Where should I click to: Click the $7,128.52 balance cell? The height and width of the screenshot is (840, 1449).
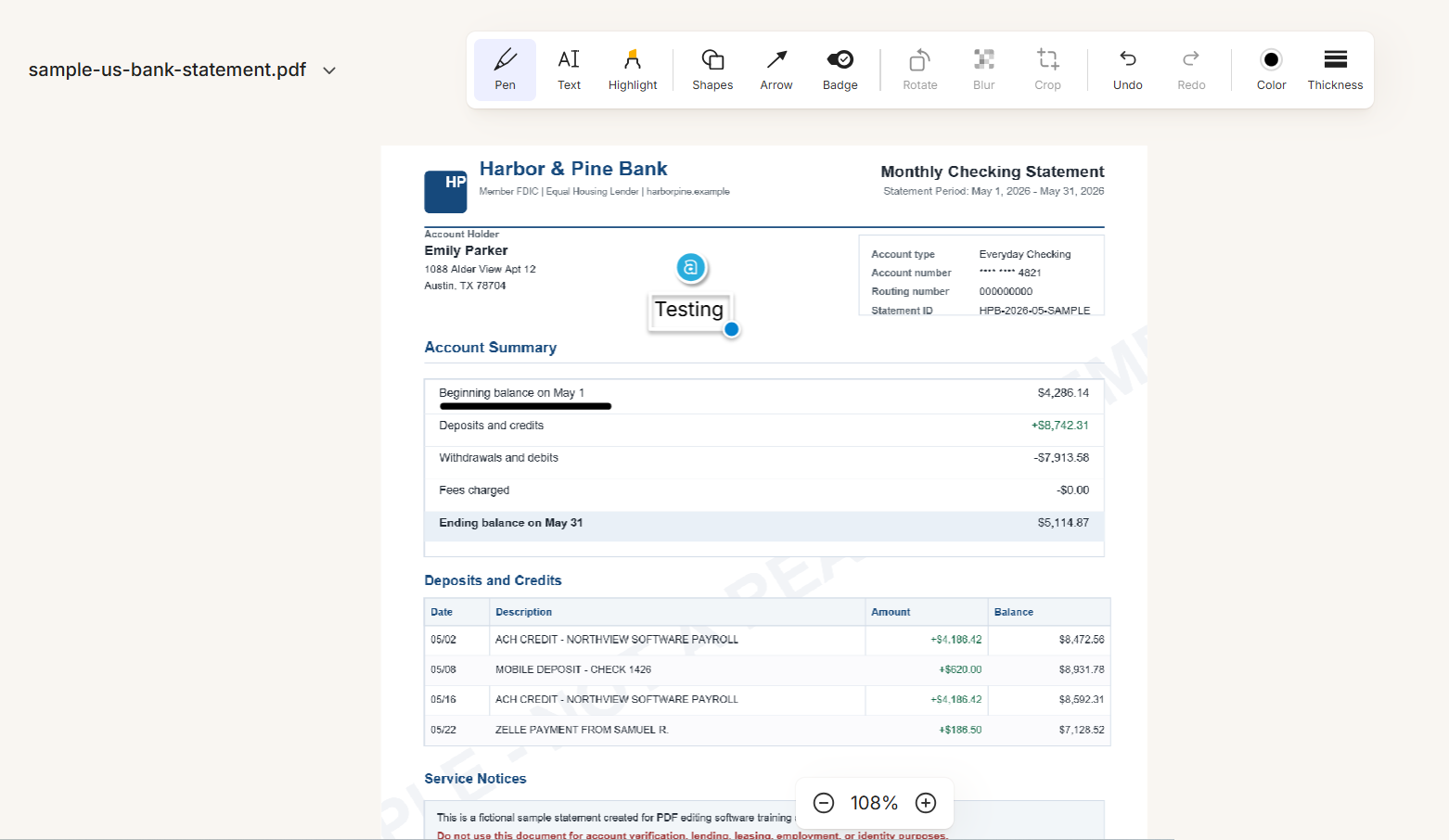coord(1082,730)
